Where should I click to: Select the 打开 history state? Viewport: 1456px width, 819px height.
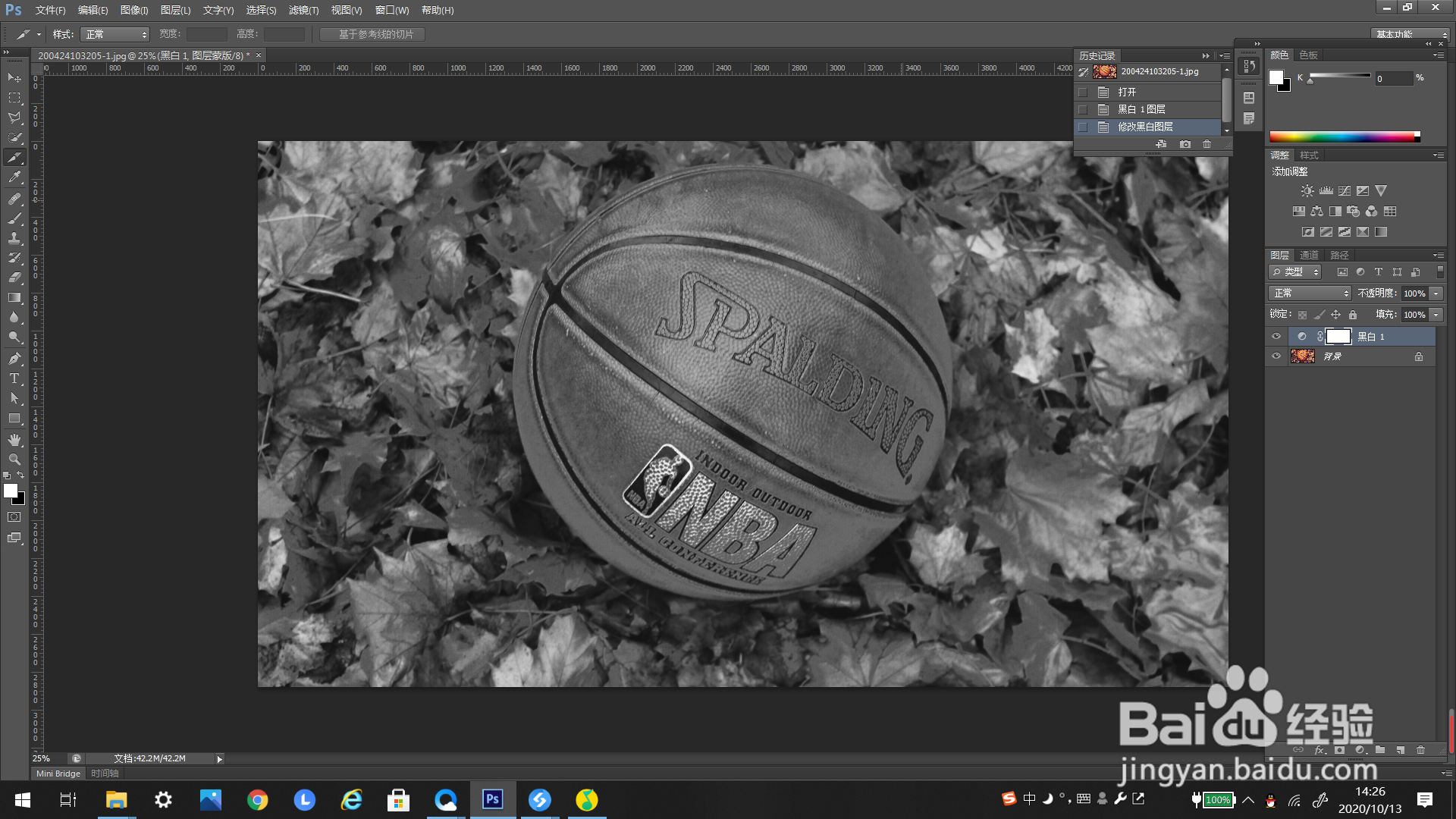1127,93
